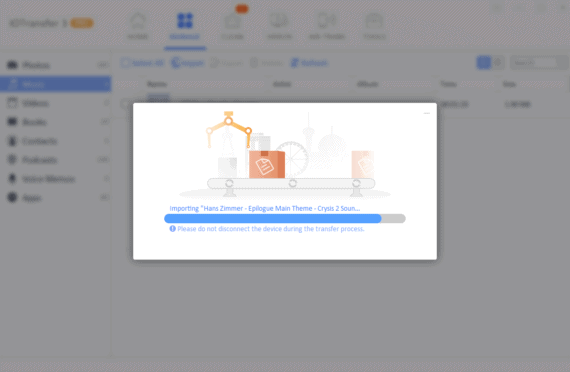This screenshot has height=372, width=570.
Task: Open the CLEAN tab with the orange badge
Action: pyautogui.click(x=233, y=25)
